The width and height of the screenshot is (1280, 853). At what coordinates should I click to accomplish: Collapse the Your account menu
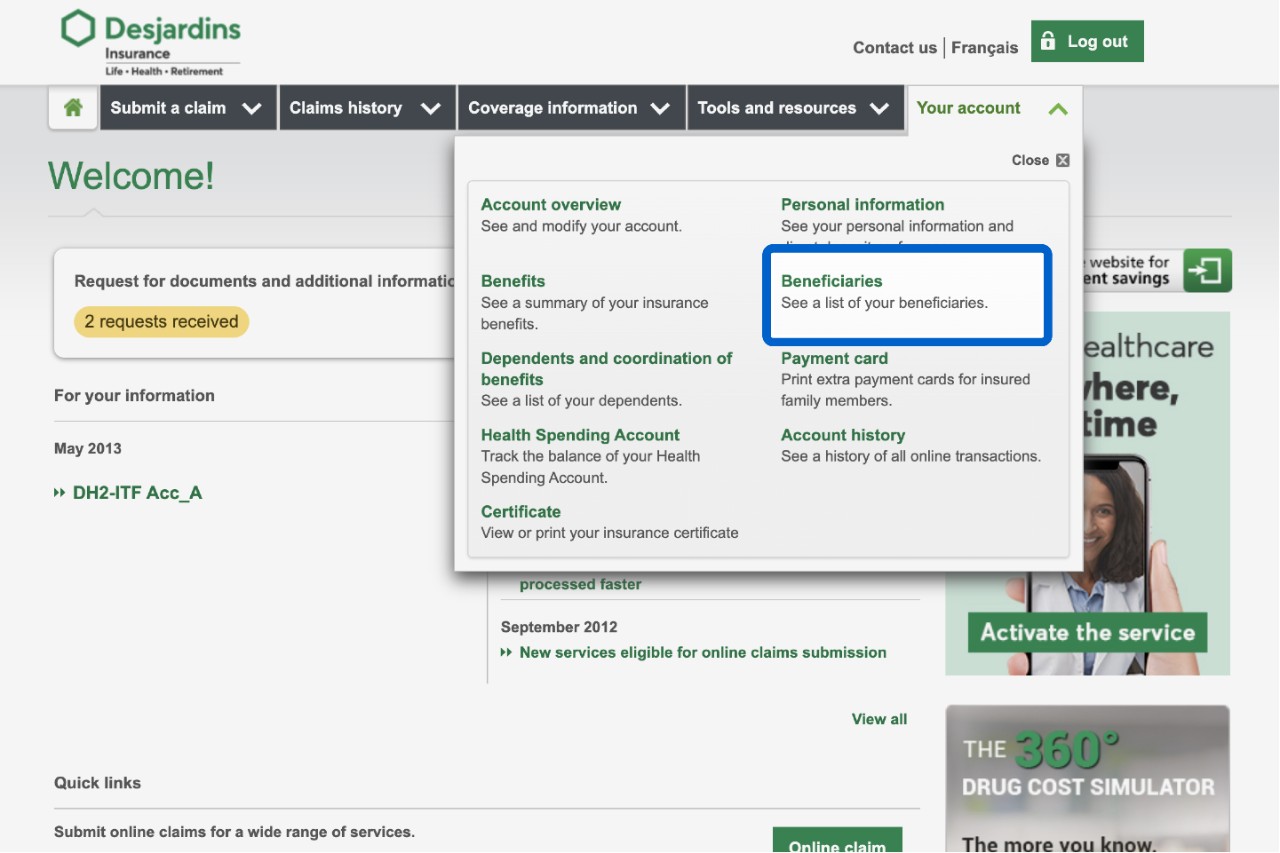[x=992, y=108]
